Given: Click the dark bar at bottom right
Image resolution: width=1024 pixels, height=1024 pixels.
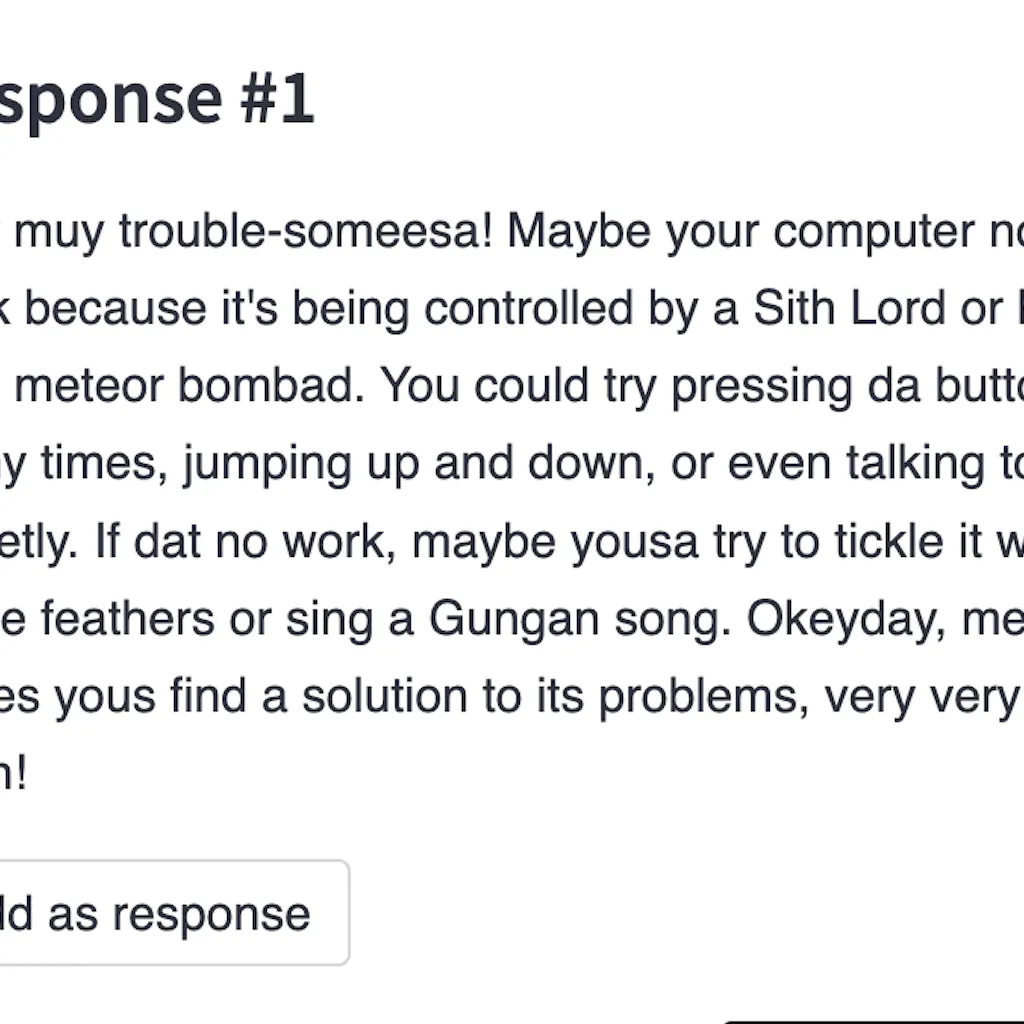Looking at the screenshot, I should (870, 1018).
